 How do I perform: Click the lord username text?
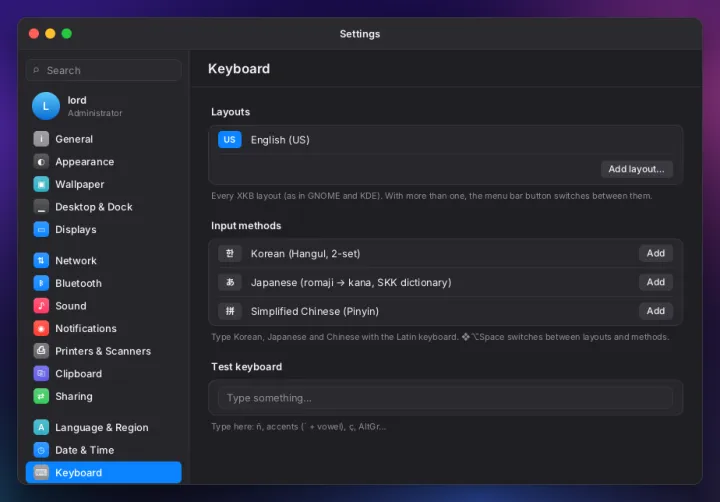77,100
